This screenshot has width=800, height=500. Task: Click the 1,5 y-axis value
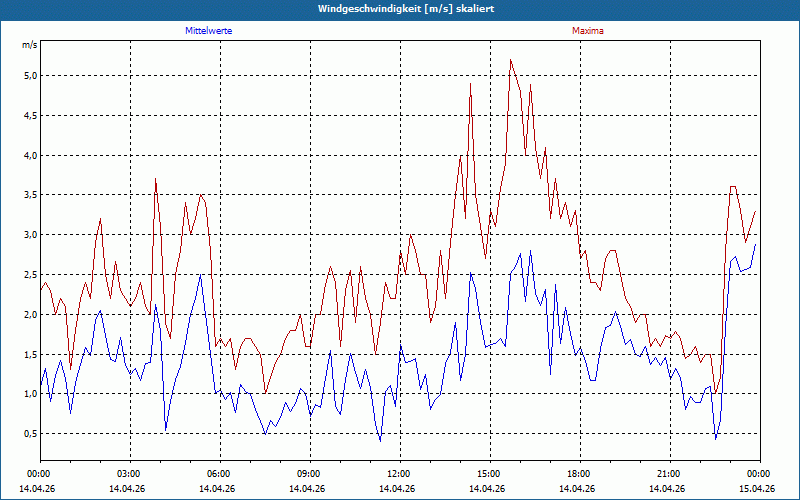coord(31,354)
